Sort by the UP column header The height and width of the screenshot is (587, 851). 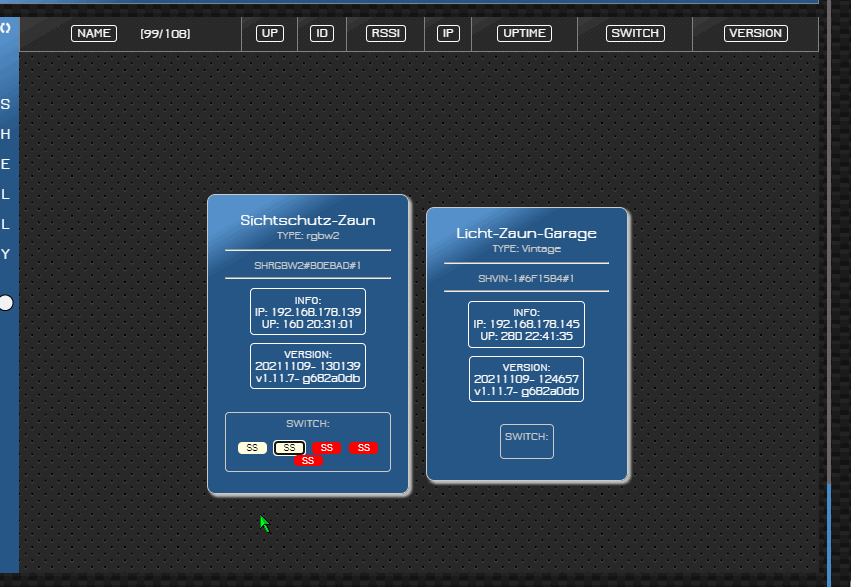click(x=270, y=33)
